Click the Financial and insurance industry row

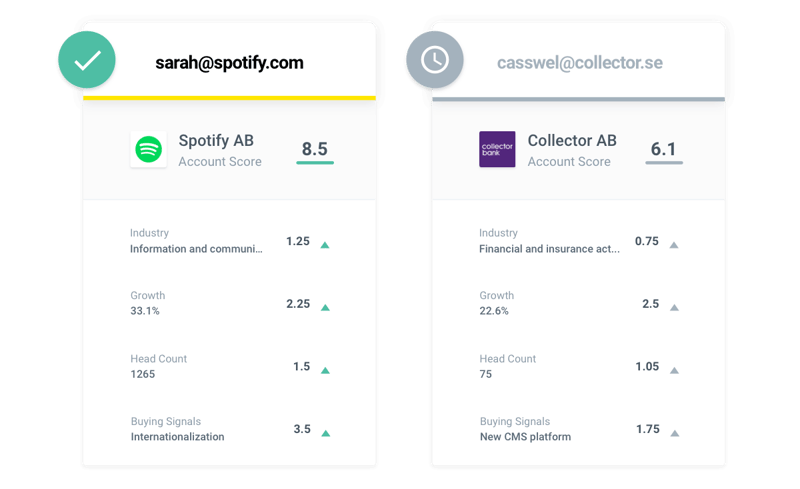(x=549, y=249)
